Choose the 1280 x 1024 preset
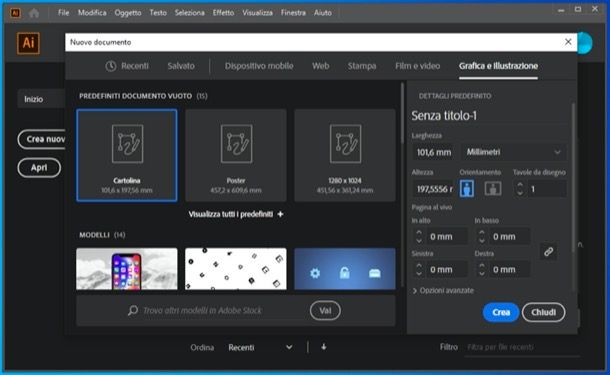The width and height of the screenshot is (610, 375). (x=345, y=155)
